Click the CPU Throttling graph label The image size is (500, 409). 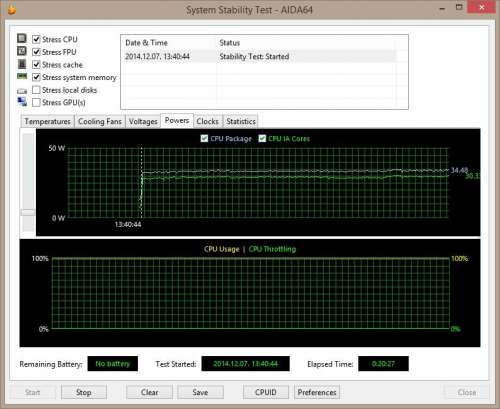pyautogui.click(x=272, y=249)
